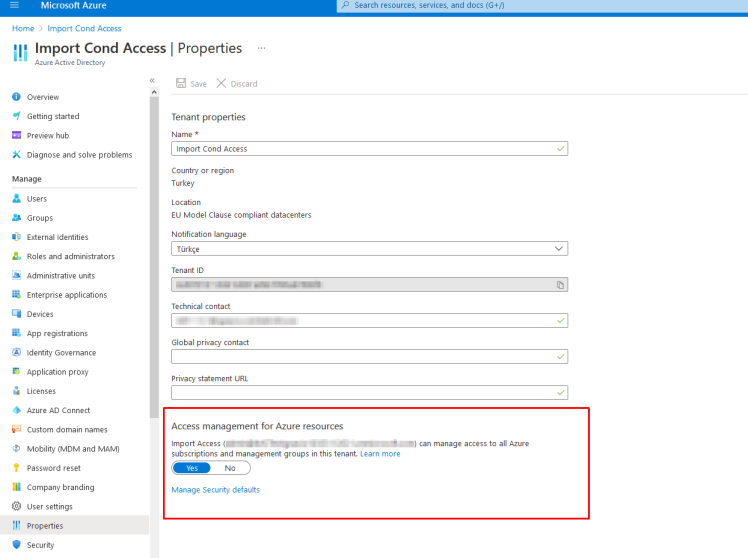Click the Administrative units icon
The width and height of the screenshot is (748, 558).
click(x=16, y=275)
